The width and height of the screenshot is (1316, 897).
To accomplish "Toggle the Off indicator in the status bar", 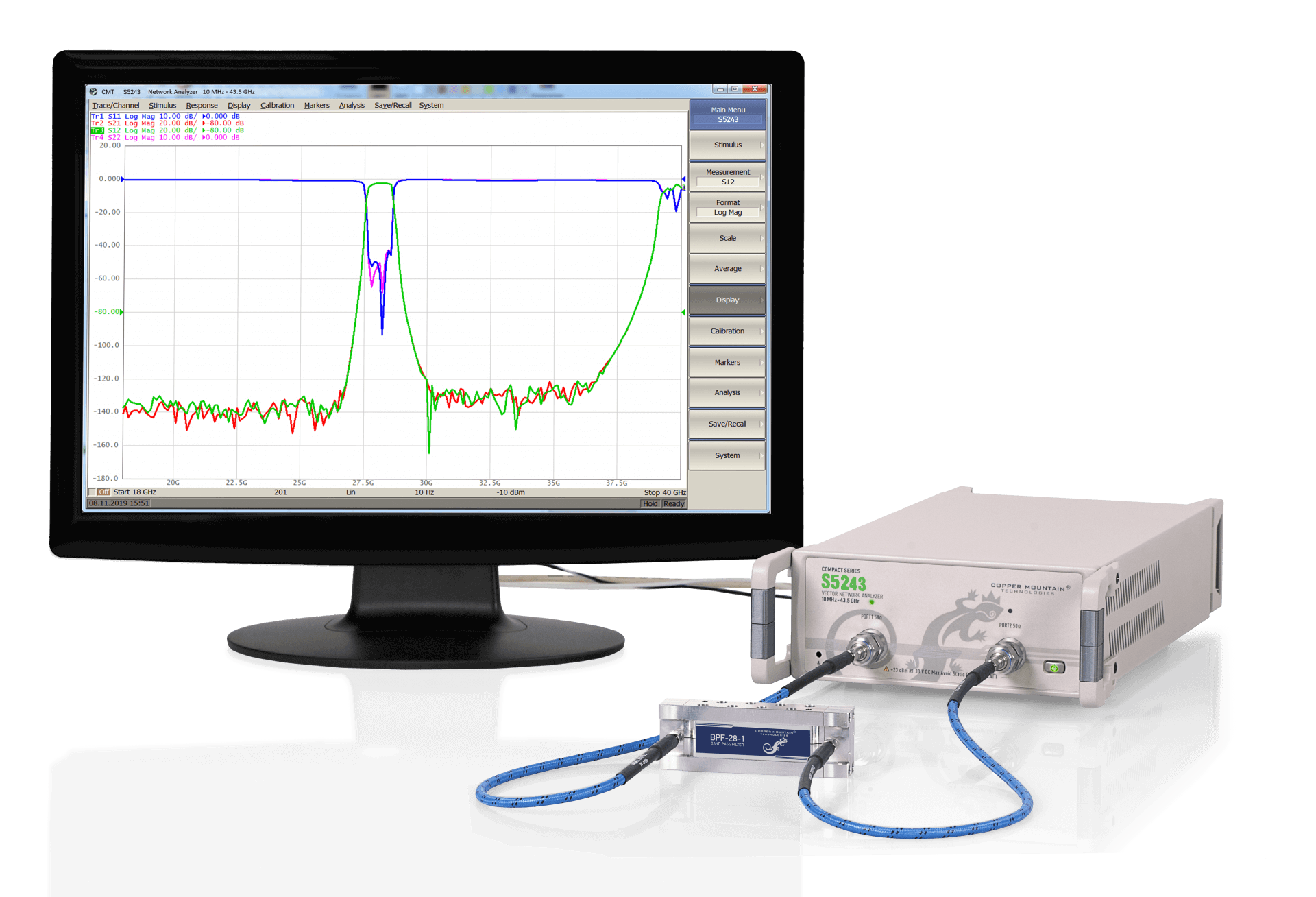I will [103, 492].
